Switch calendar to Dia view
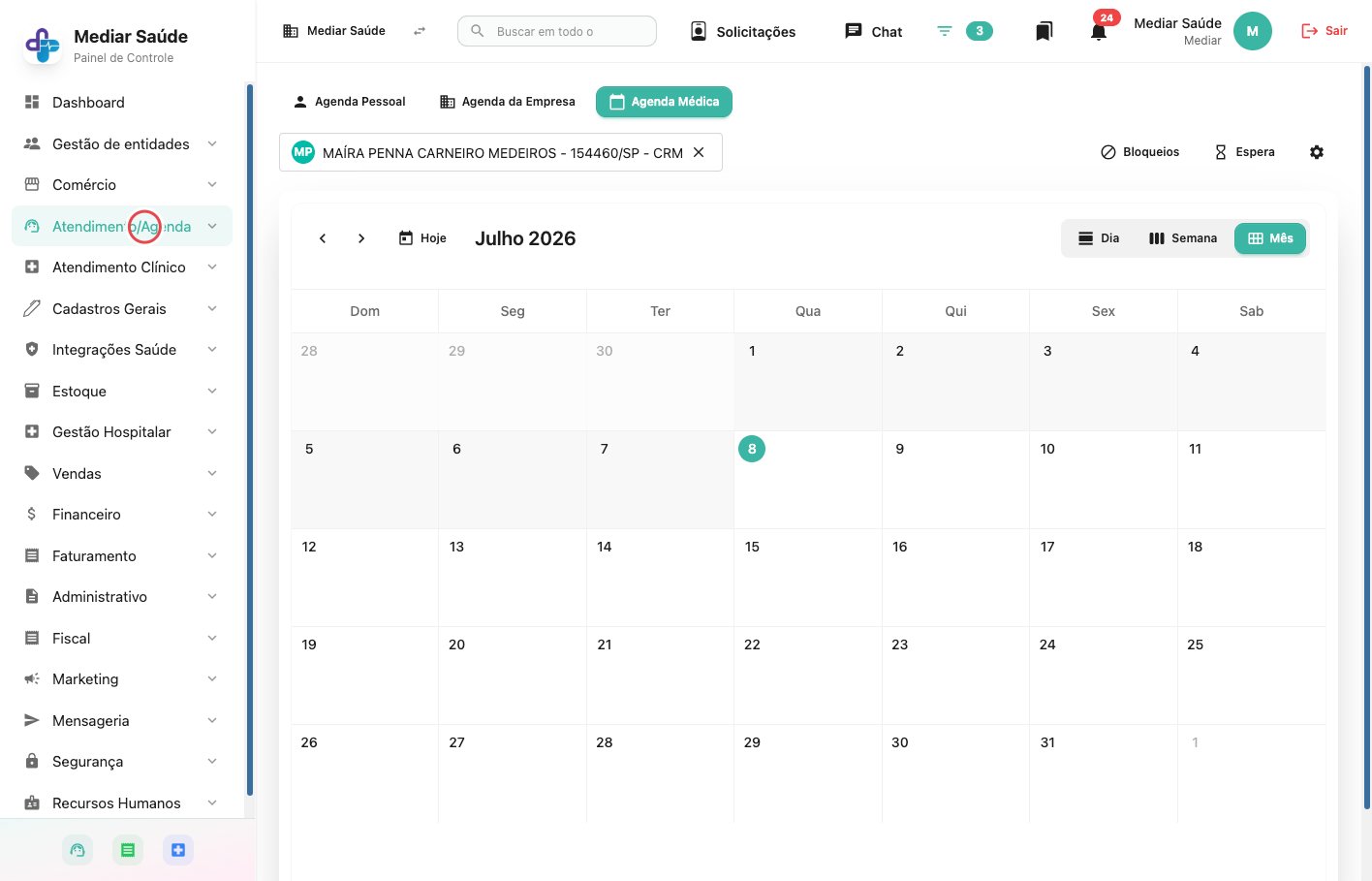Screen dimensions: 1372x881 click(1099, 238)
